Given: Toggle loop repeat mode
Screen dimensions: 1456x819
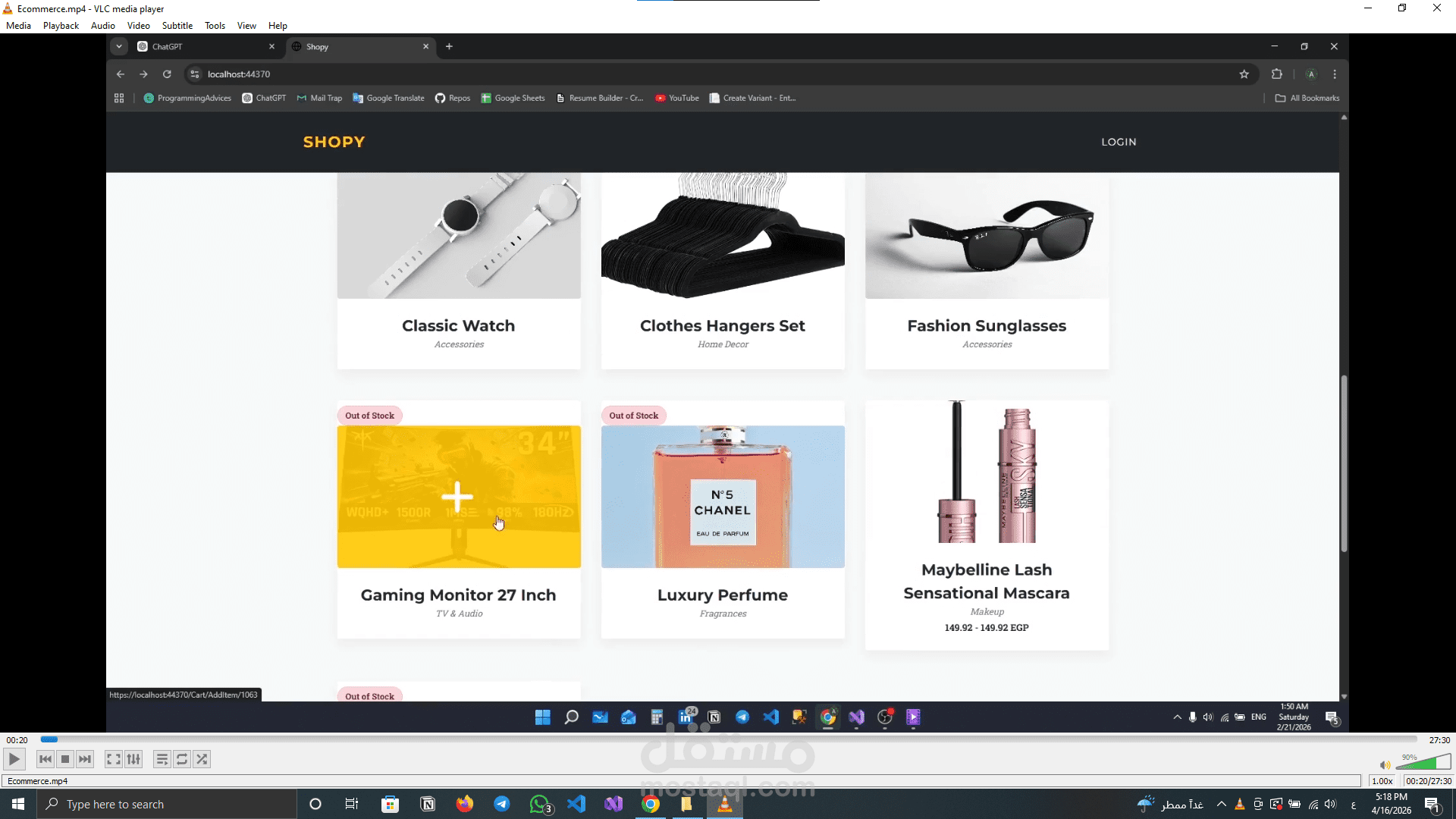Looking at the screenshot, I should 182,759.
